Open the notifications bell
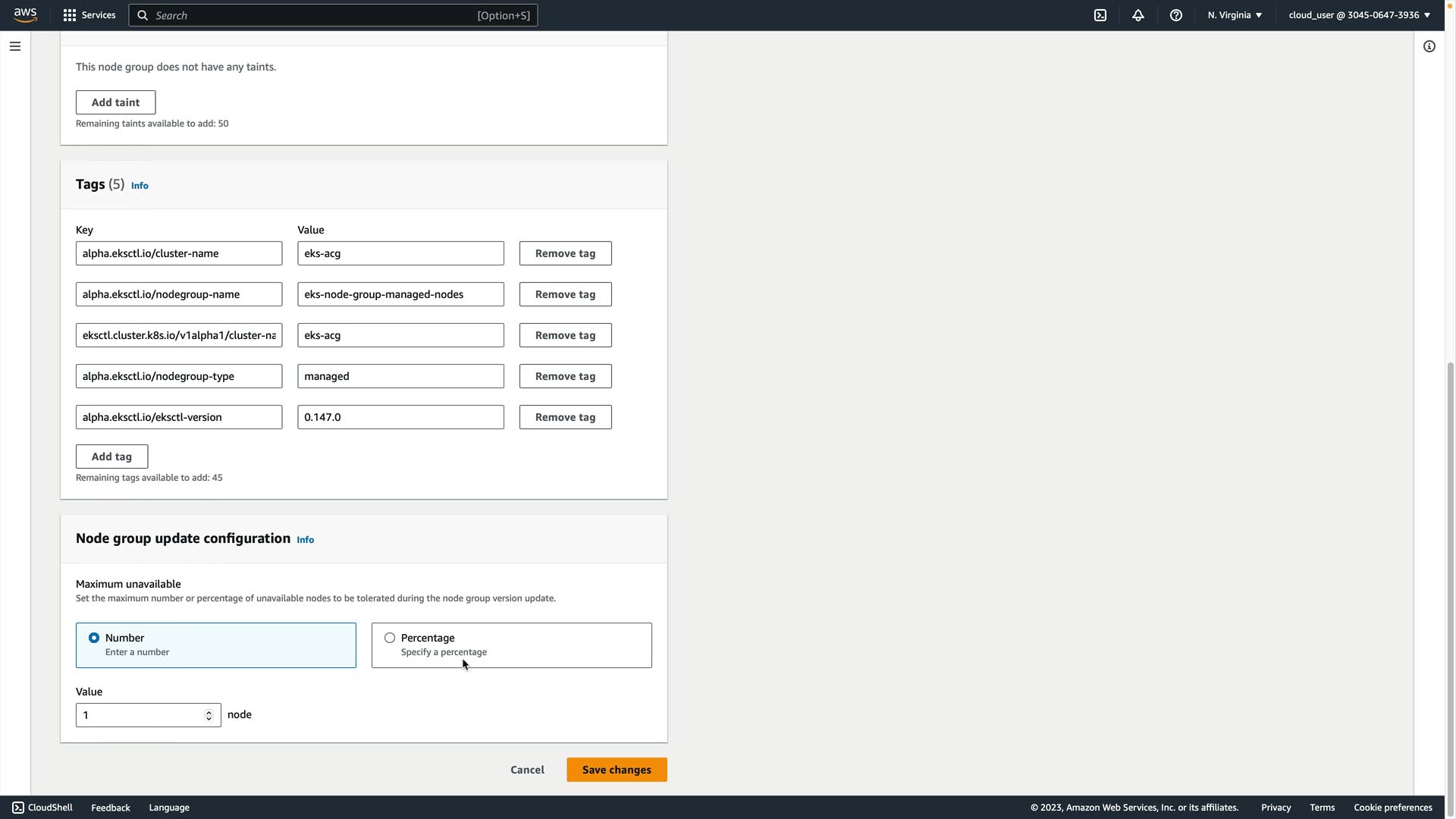The height and width of the screenshot is (819, 1456). (1137, 15)
